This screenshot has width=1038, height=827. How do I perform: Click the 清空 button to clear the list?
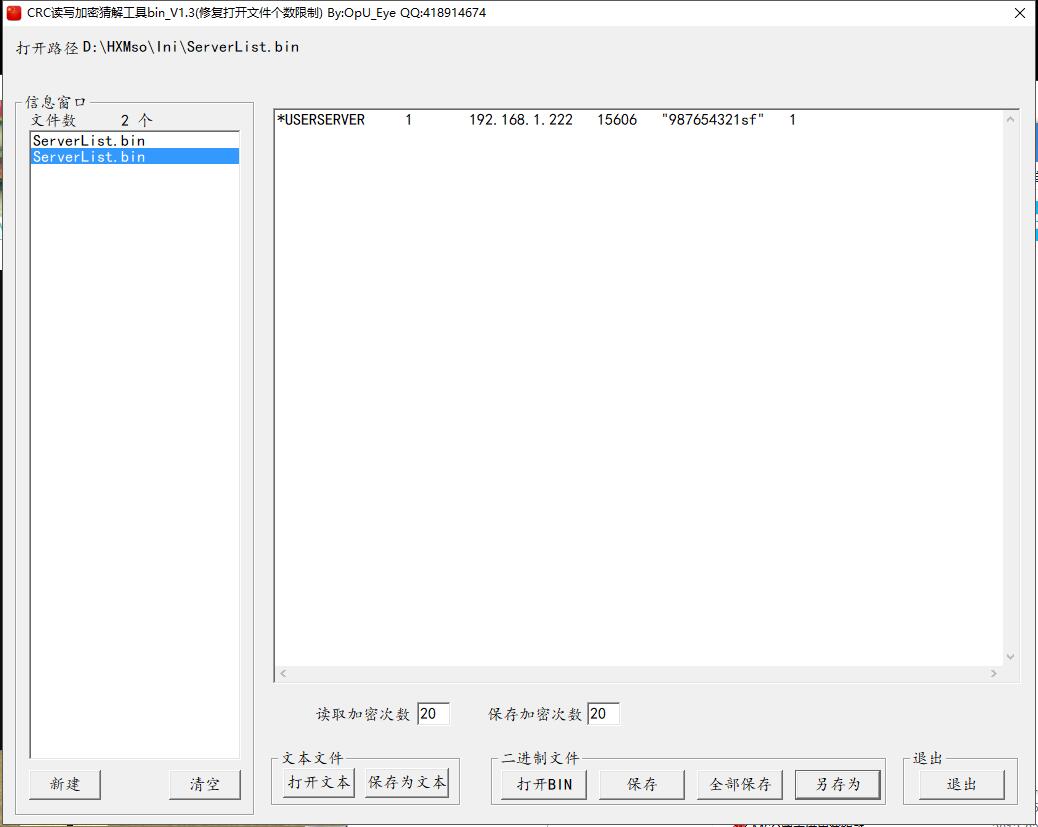[205, 785]
